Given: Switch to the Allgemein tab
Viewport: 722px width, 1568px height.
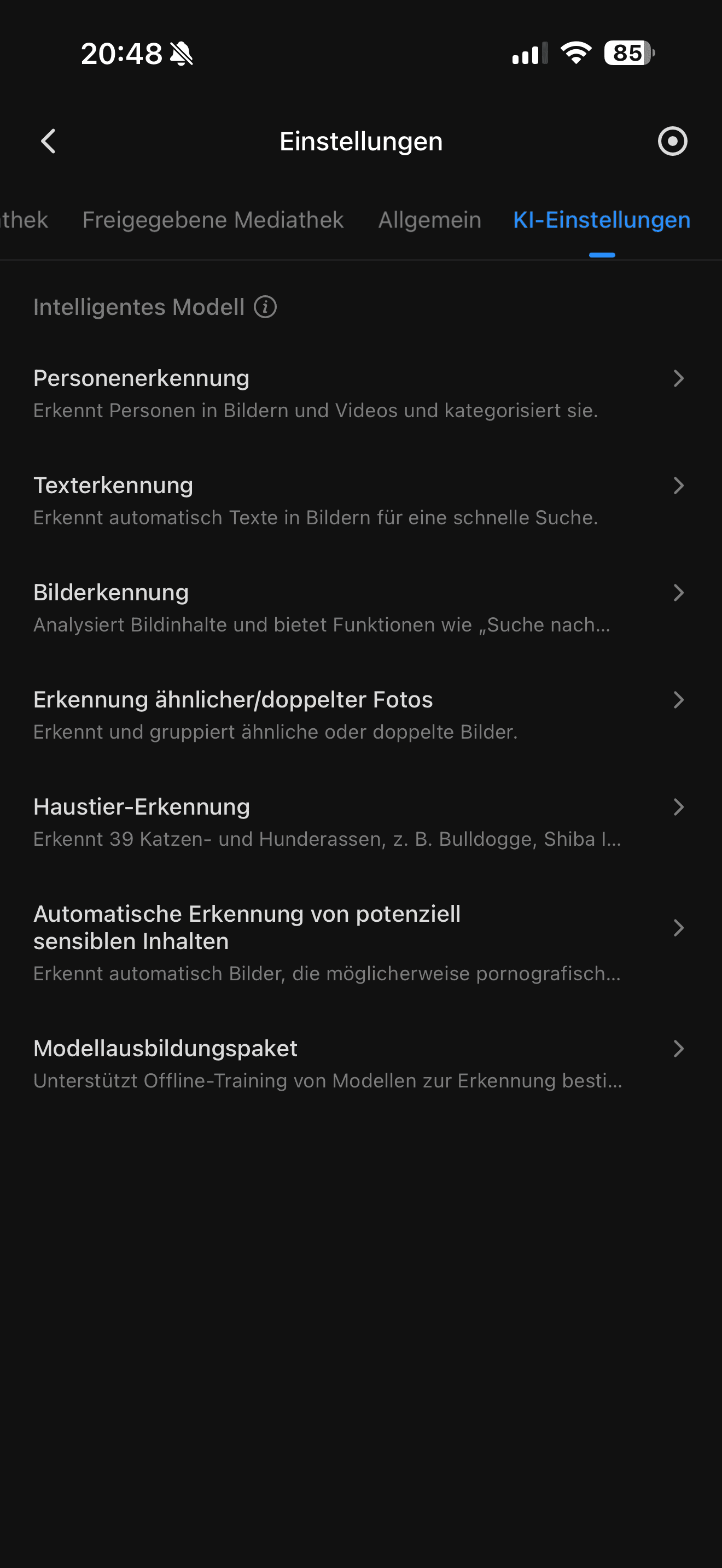Looking at the screenshot, I should (429, 220).
